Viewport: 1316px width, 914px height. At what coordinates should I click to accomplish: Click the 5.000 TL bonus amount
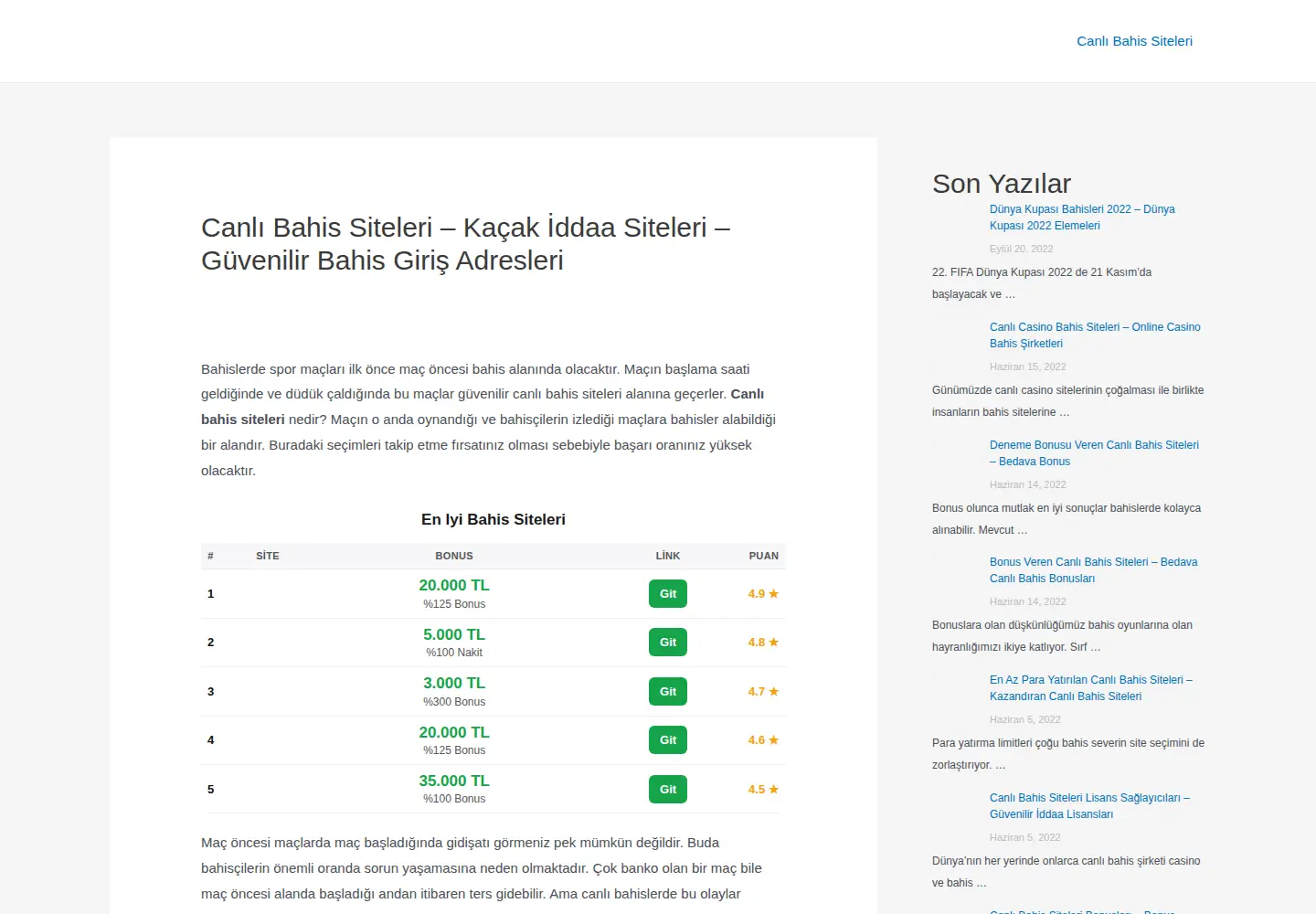coord(454,635)
